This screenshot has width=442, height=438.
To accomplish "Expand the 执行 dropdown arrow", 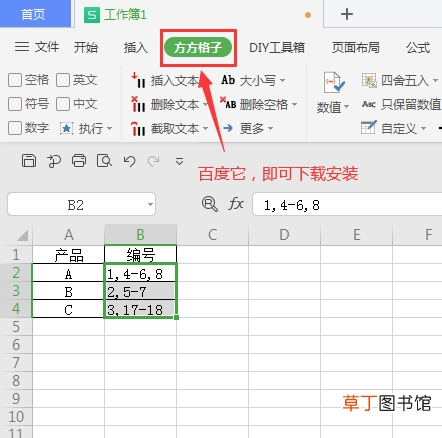I will 109,129.
